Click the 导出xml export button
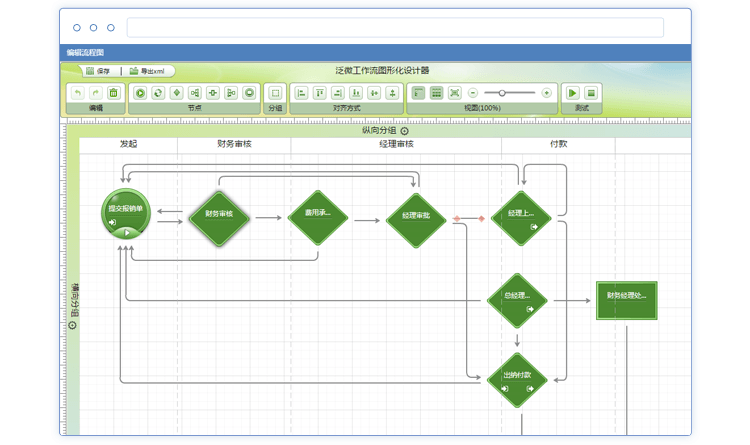Image resolution: width=750 pixels, height=445 pixels. [x=147, y=71]
